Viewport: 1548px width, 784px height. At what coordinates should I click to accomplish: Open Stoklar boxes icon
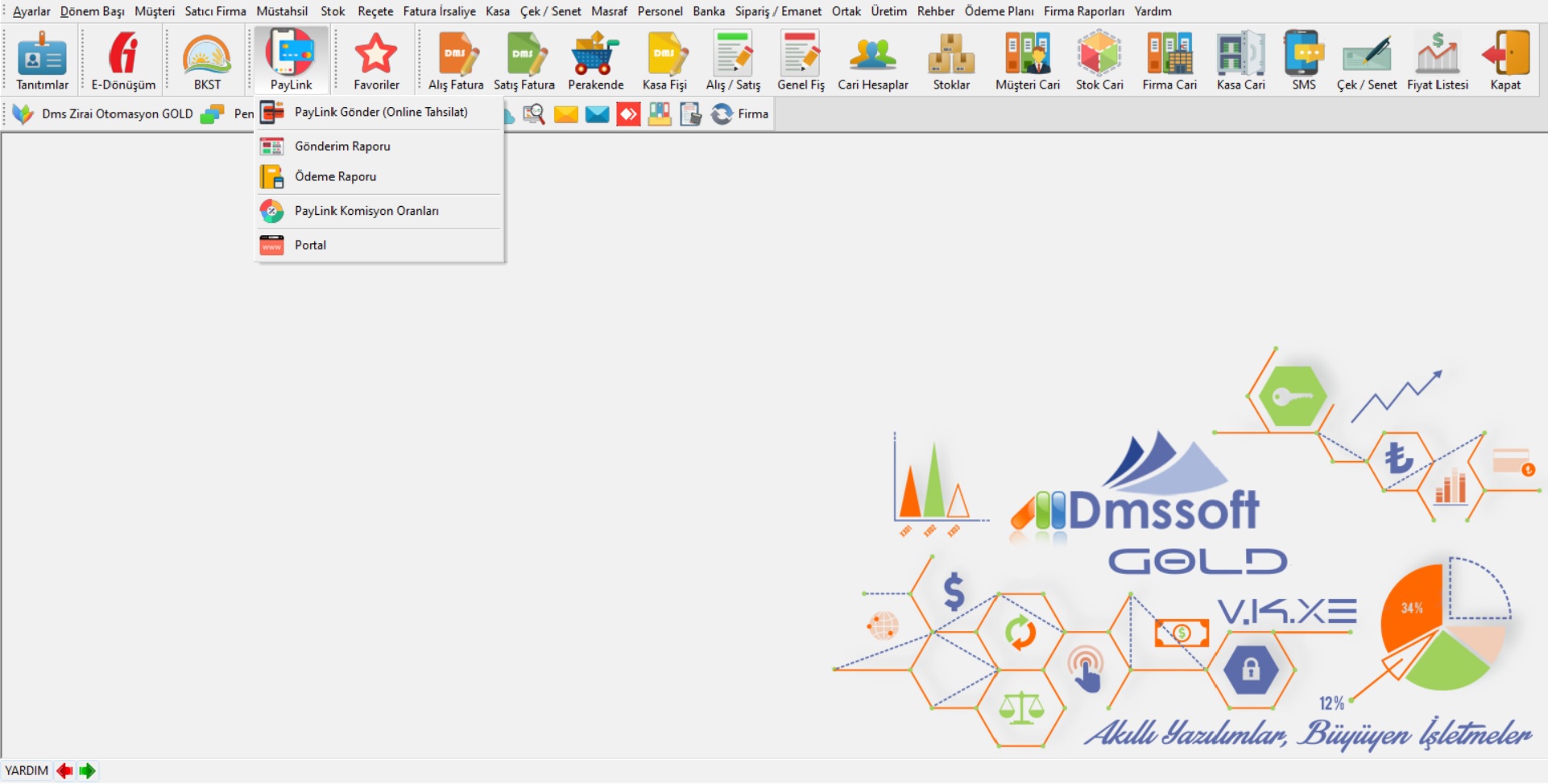pyautogui.click(x=951, y=61)
